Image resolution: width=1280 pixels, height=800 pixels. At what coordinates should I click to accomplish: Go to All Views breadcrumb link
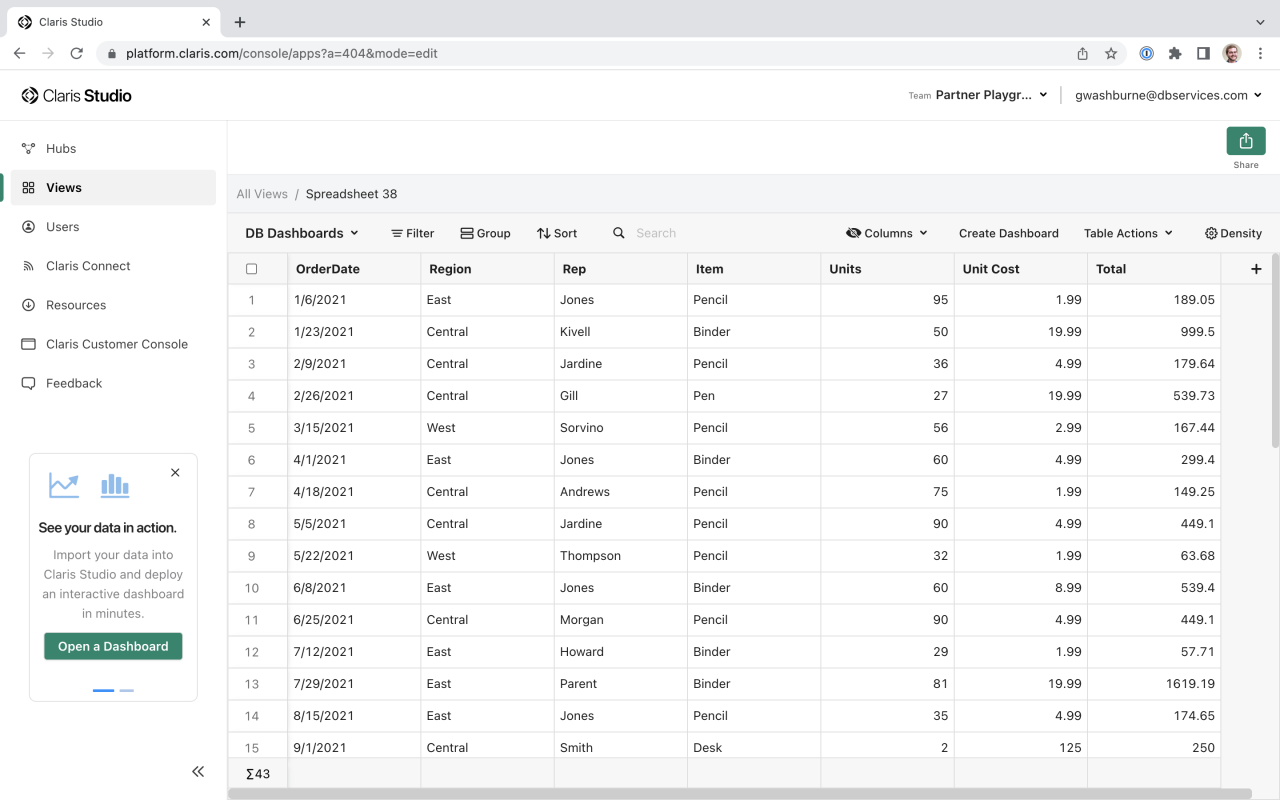point(262,194)
